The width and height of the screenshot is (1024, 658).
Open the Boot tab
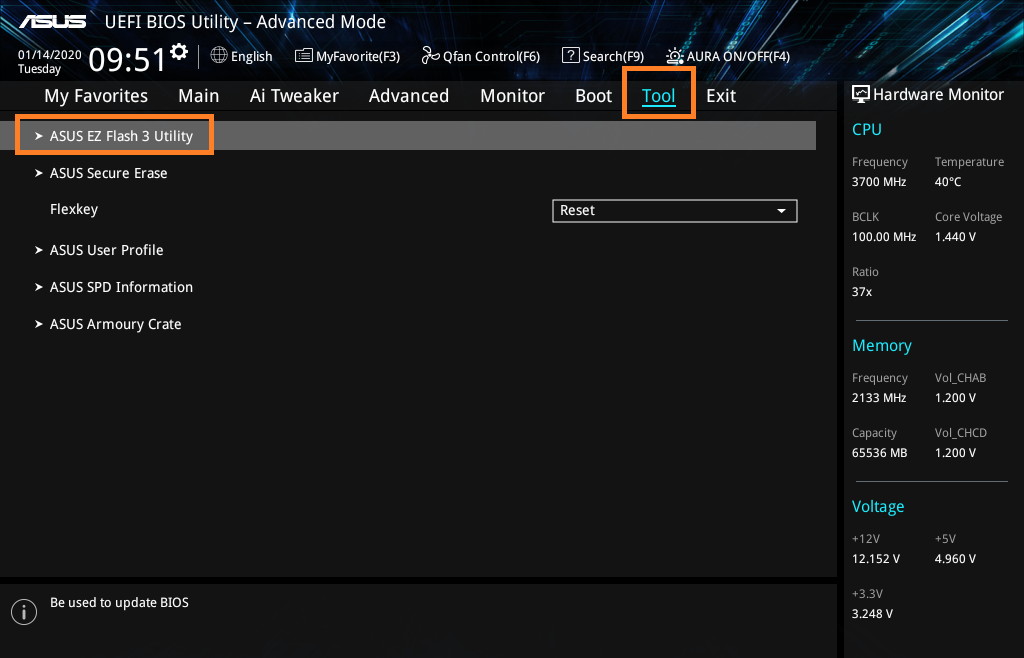pos(594,96)
